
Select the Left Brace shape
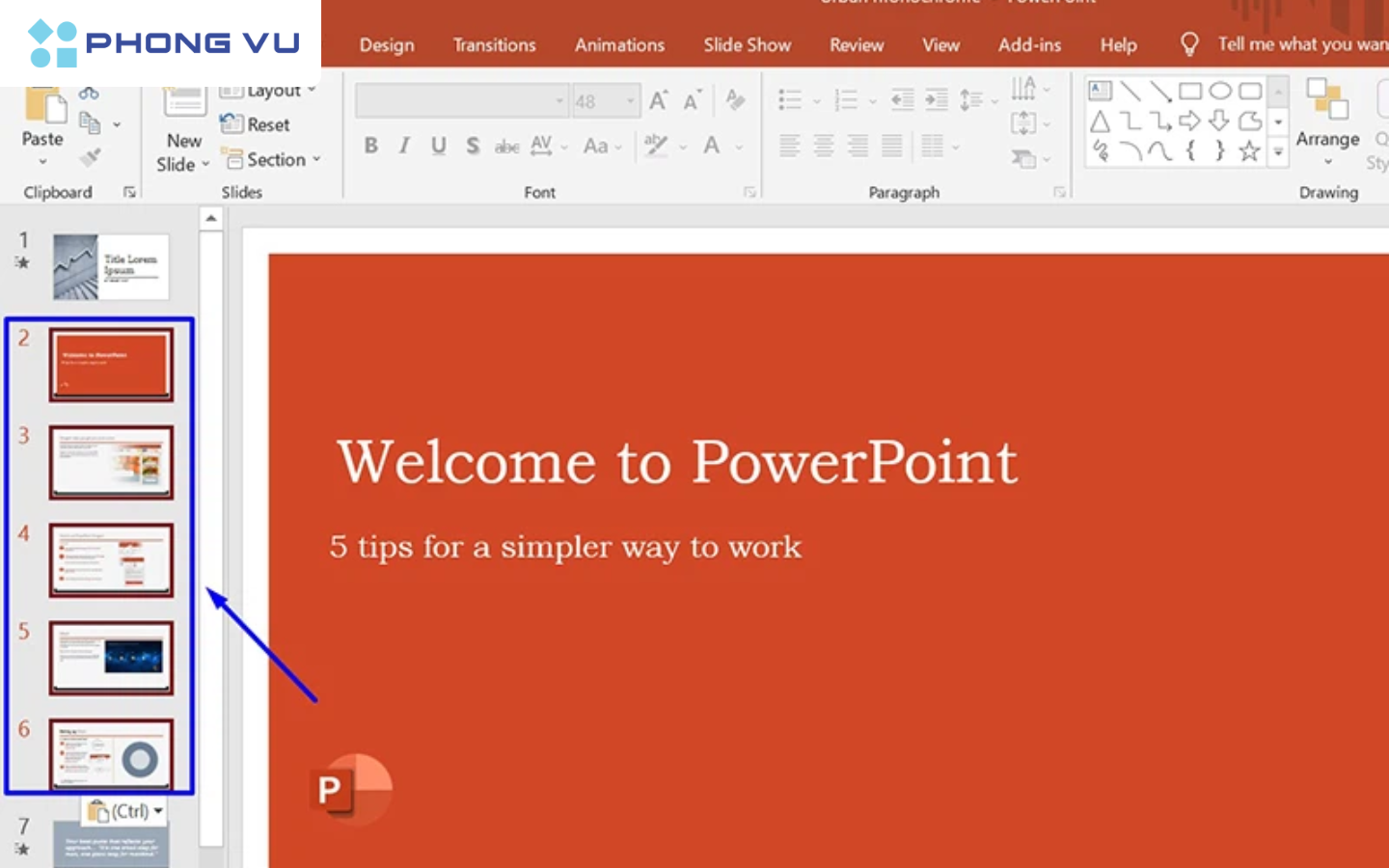1190,150
